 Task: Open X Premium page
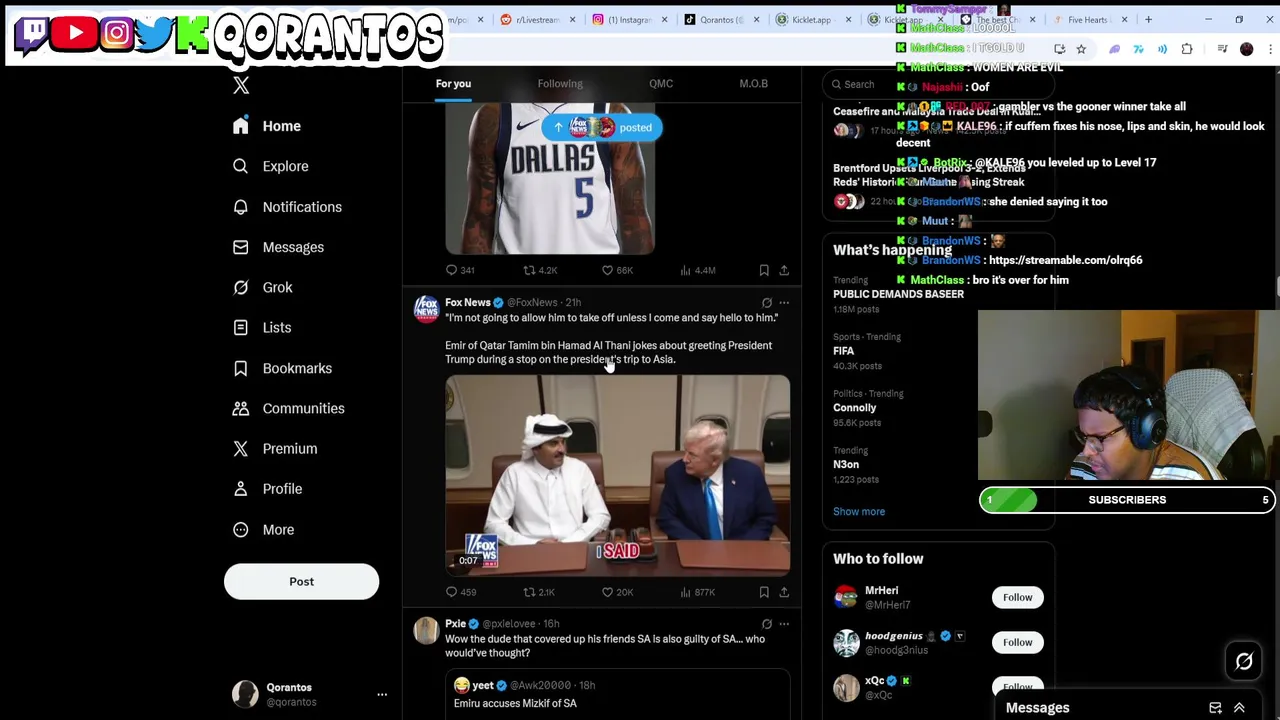(x=275, y=448)
